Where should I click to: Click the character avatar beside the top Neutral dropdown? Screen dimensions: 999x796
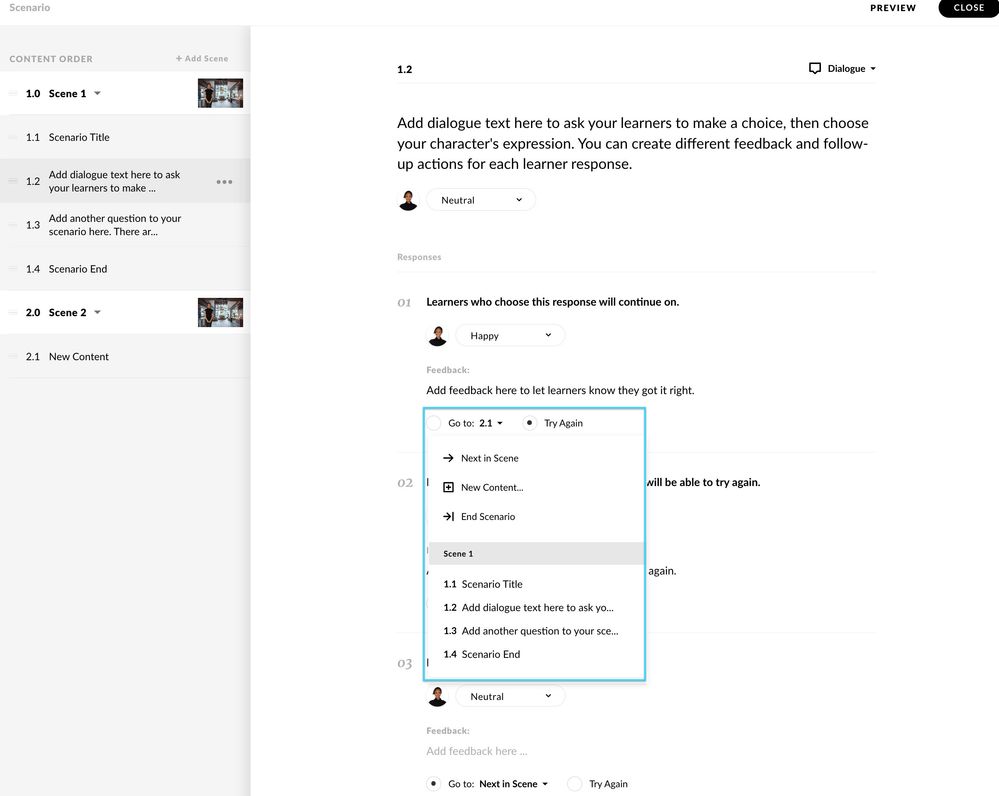pyautogui.click(x=408, y=200)
